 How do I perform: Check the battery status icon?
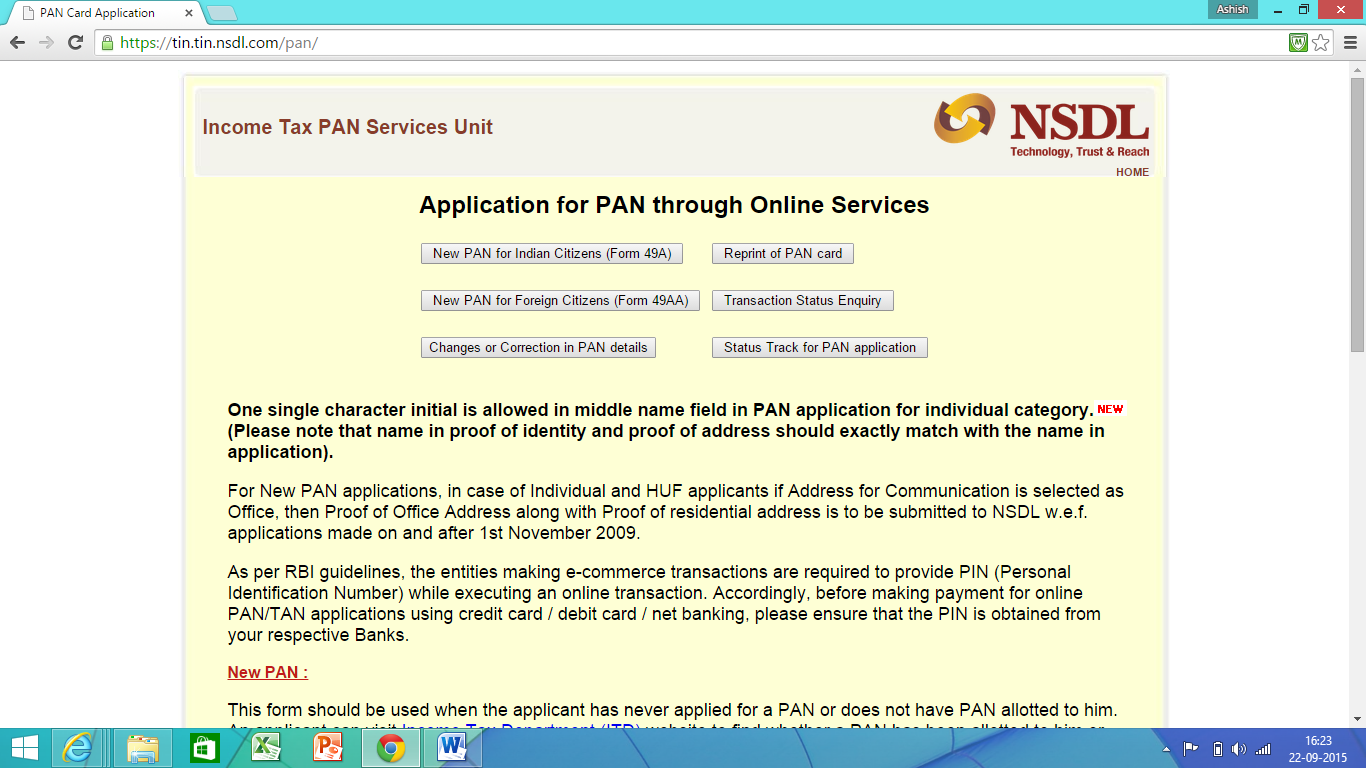coord(1217,749)
